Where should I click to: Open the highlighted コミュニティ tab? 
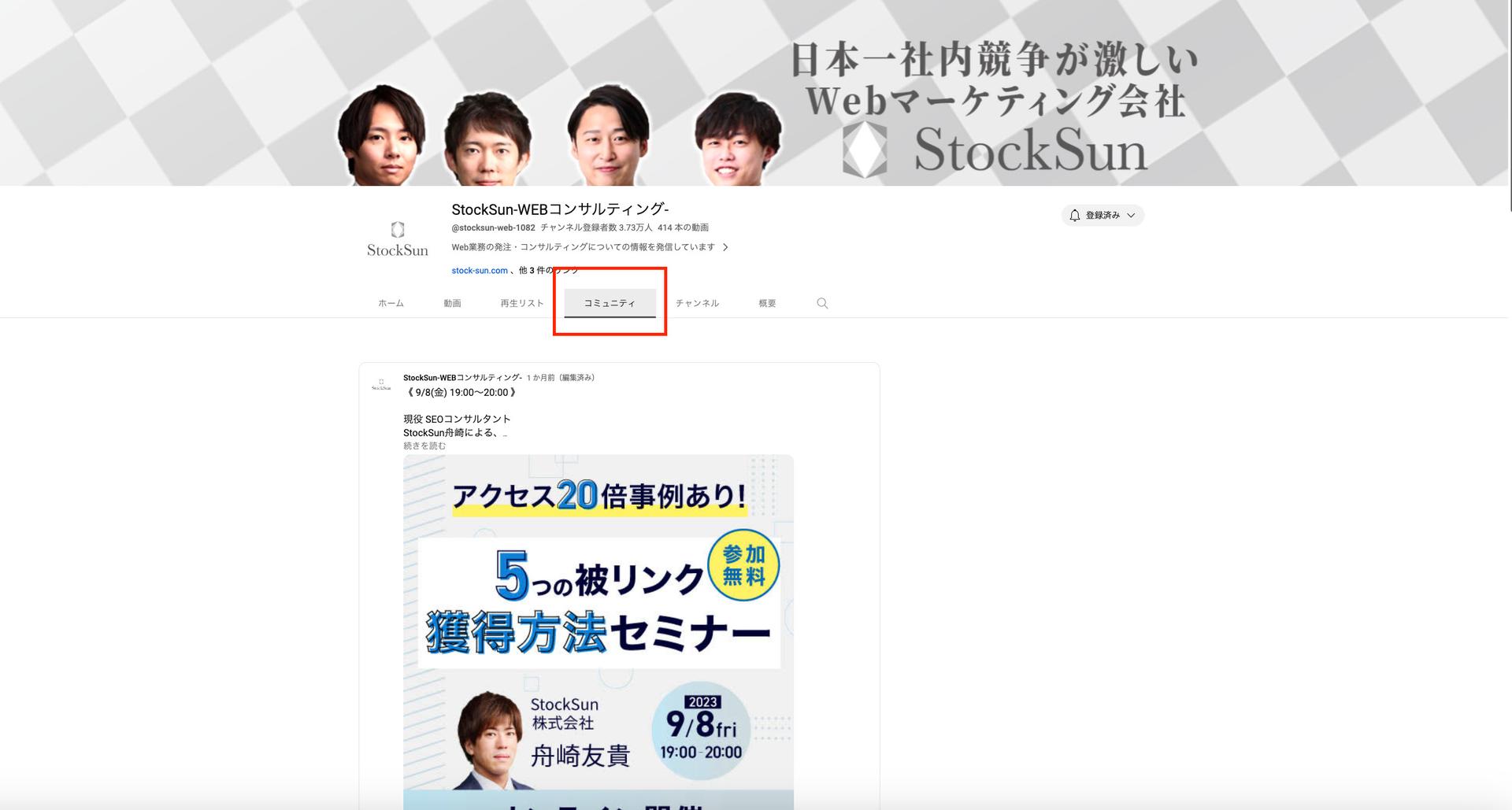pyautogui.click(x=610, y=302)
